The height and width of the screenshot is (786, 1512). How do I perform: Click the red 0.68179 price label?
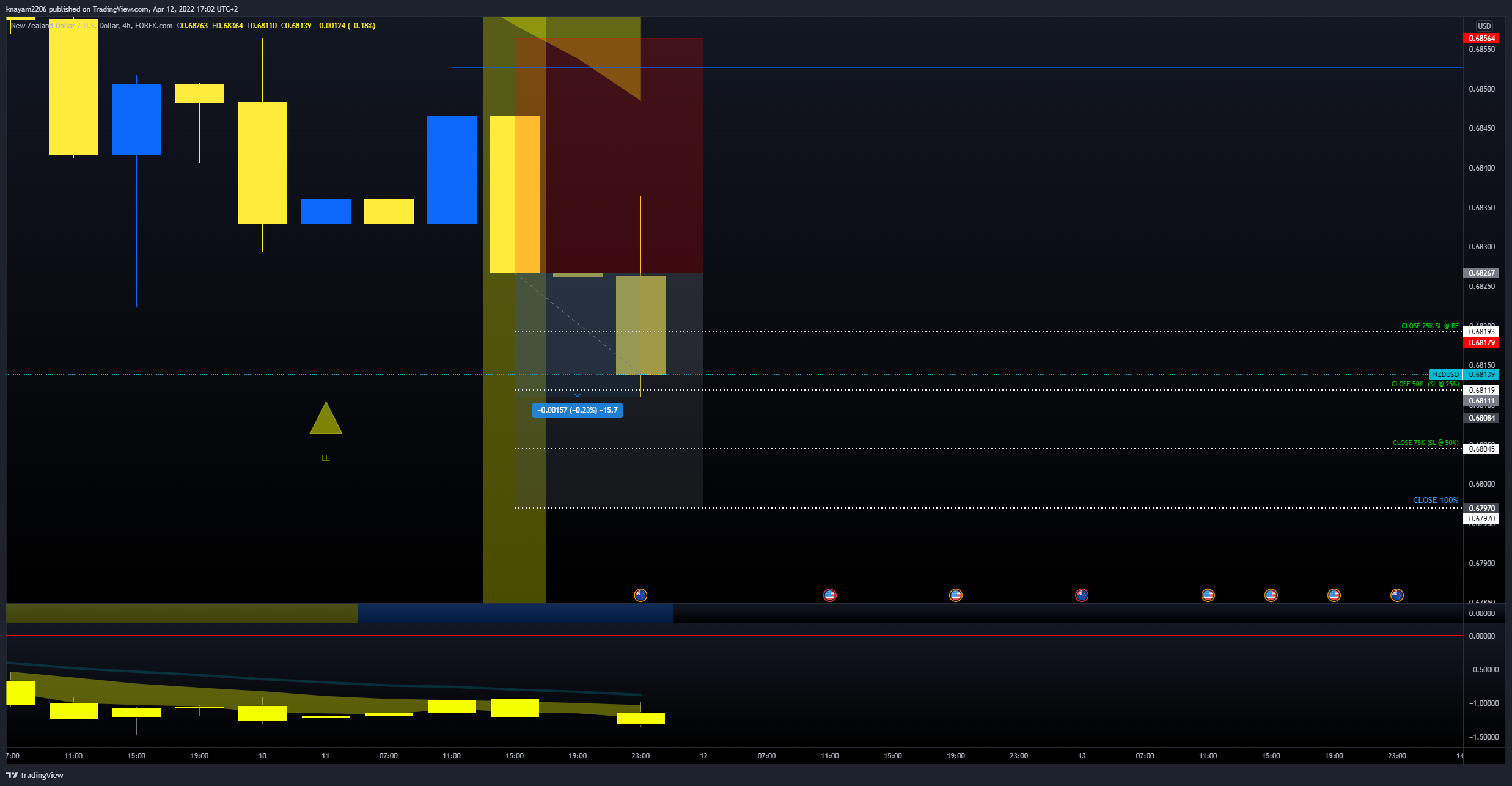click(1481, 342)
